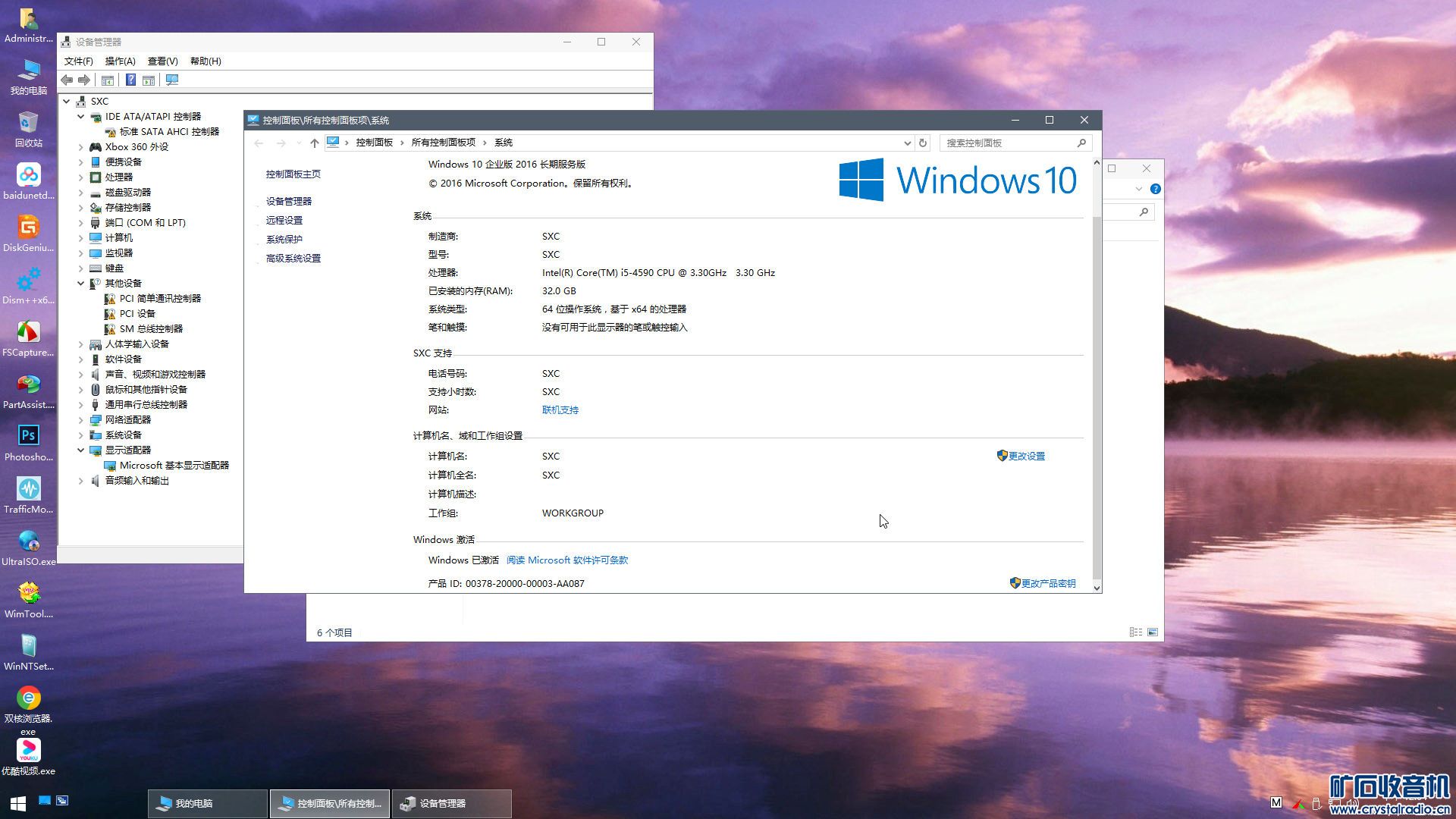The image size is (1456, 819).
Task: Click the forward arrow in Device Manager toolbar
Action: coord(84,80)
